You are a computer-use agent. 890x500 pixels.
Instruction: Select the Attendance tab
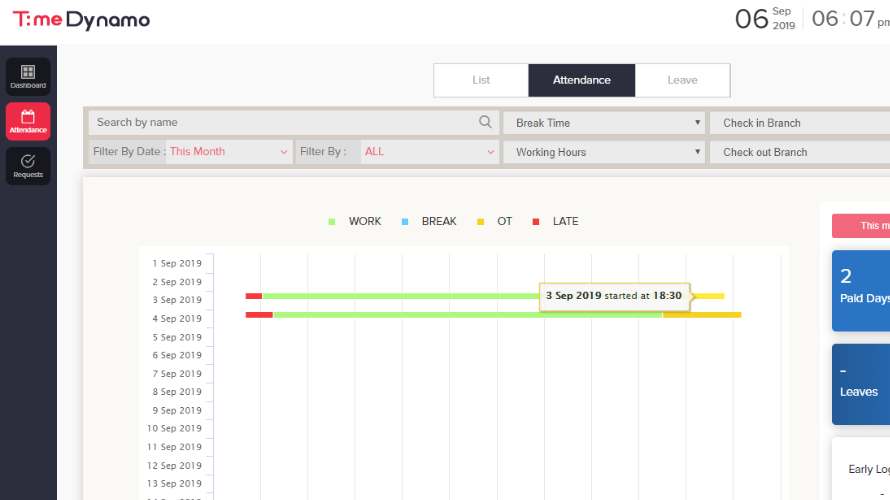[x=582, y=80]
